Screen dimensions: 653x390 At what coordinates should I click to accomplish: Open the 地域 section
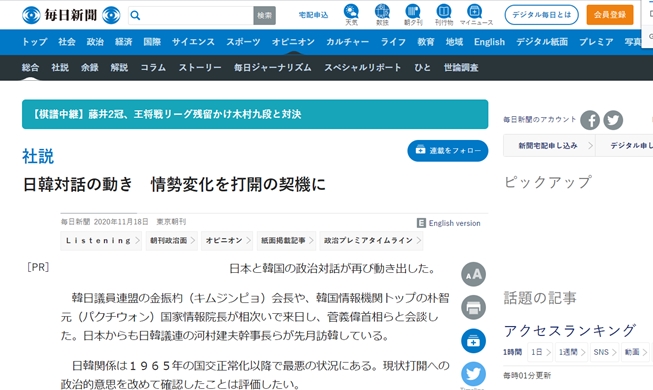coord(454,42)
